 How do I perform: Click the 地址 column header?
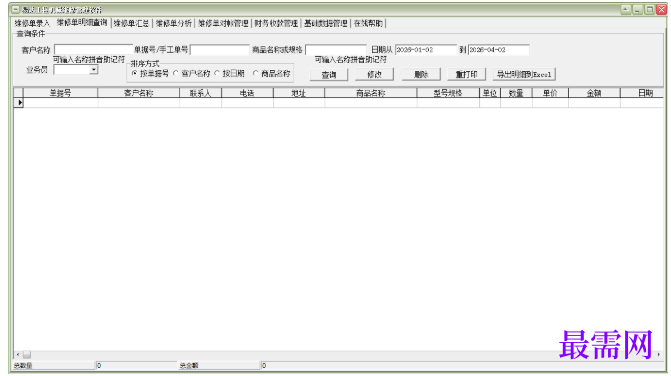tap(299, 93)
